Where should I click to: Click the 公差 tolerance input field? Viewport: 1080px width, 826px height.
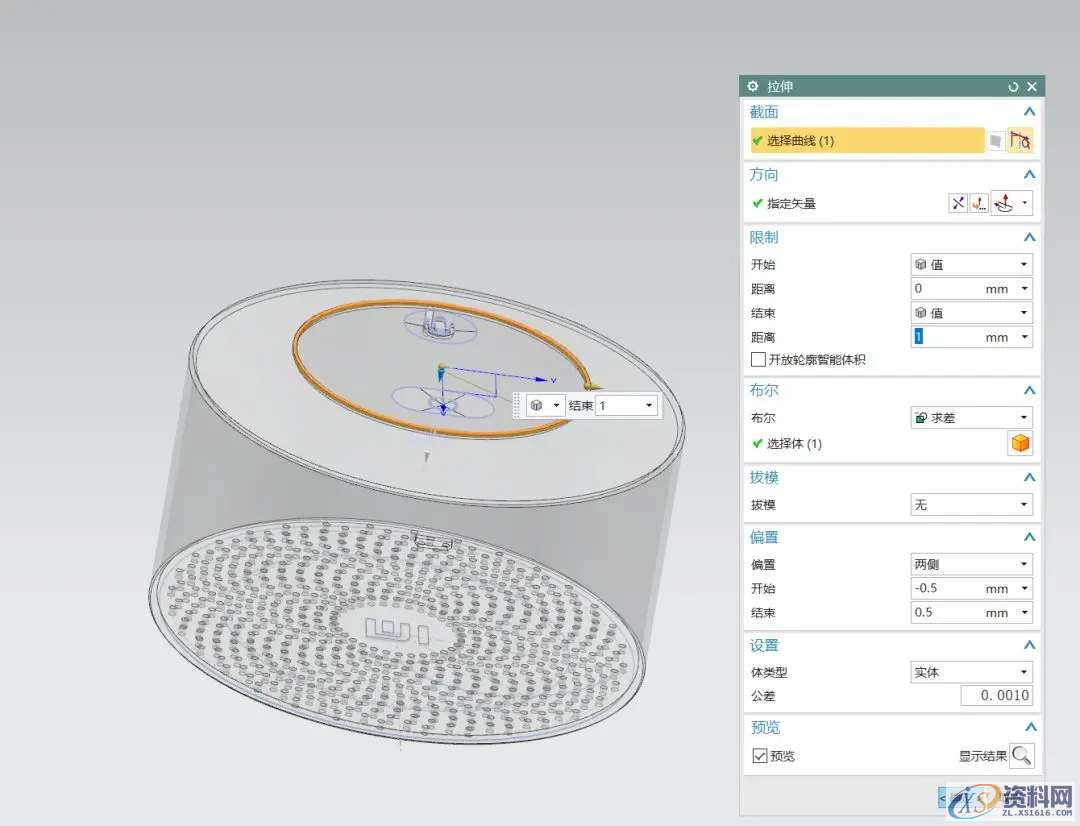click(996, 696)
